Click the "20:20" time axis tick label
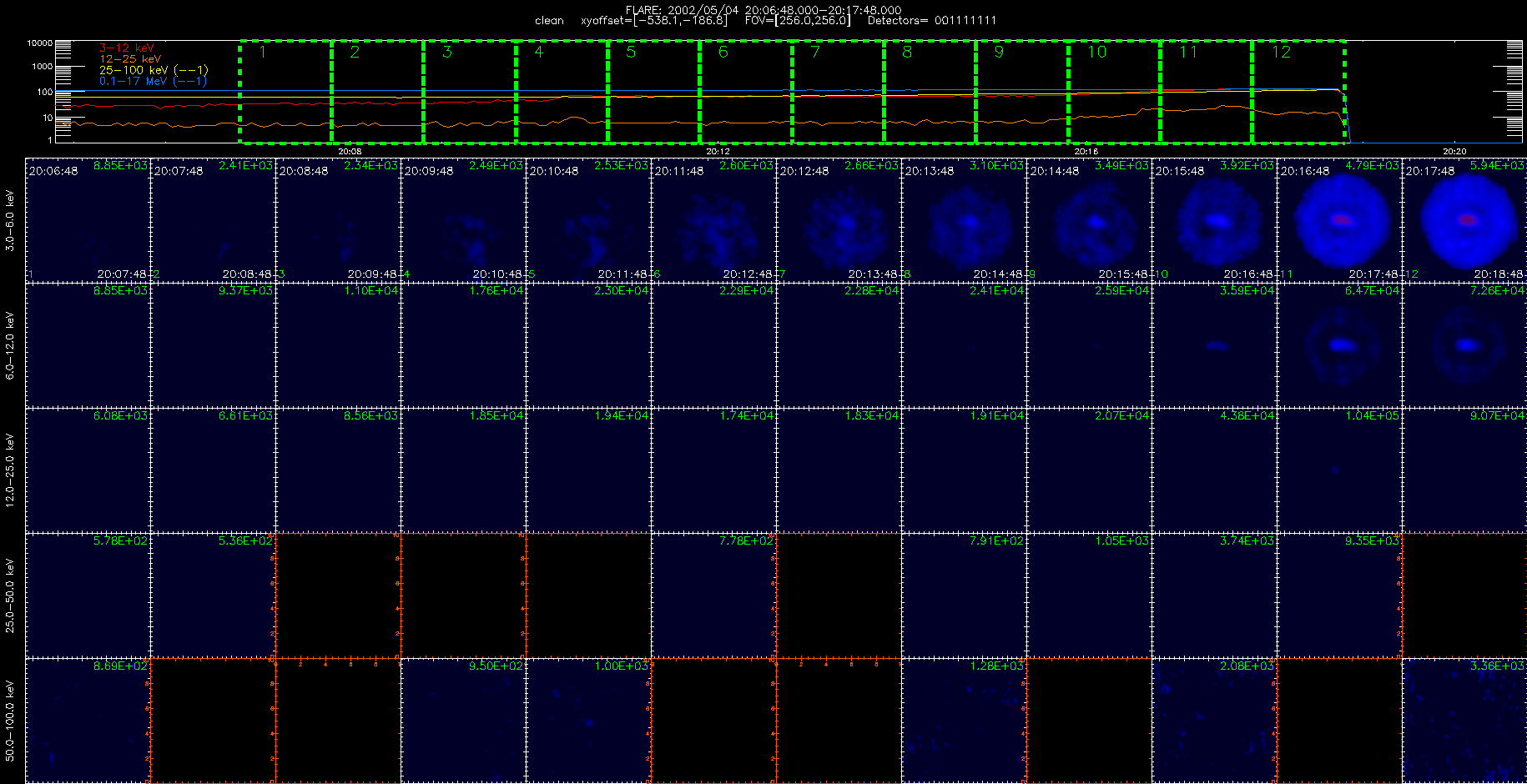Viewport: 1527px width, 784px height. (x=1454, y=152)
